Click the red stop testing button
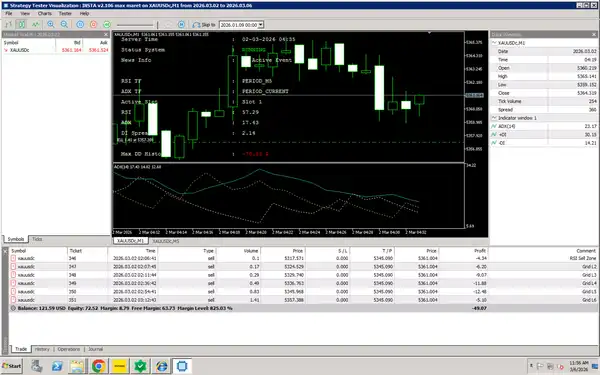The height and width of the screenshot is (375, 600). (93, 24)
